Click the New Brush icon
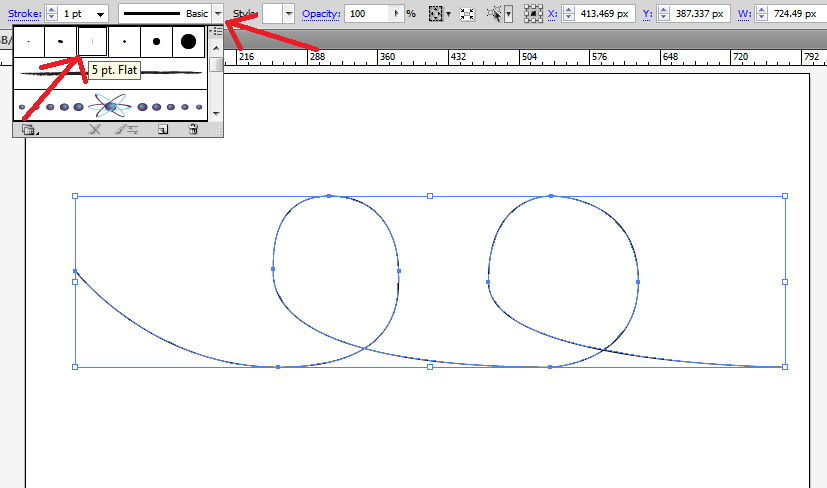The image size is (827, 488). point(163,129)
